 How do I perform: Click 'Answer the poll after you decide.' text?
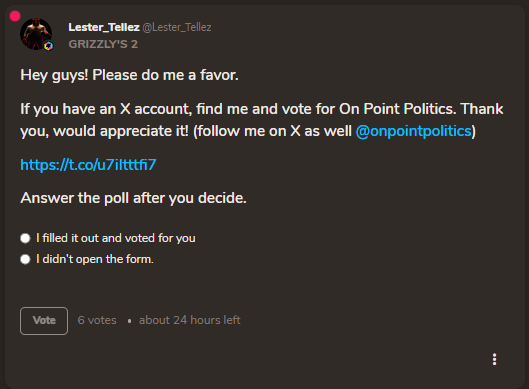pos(134,198)
